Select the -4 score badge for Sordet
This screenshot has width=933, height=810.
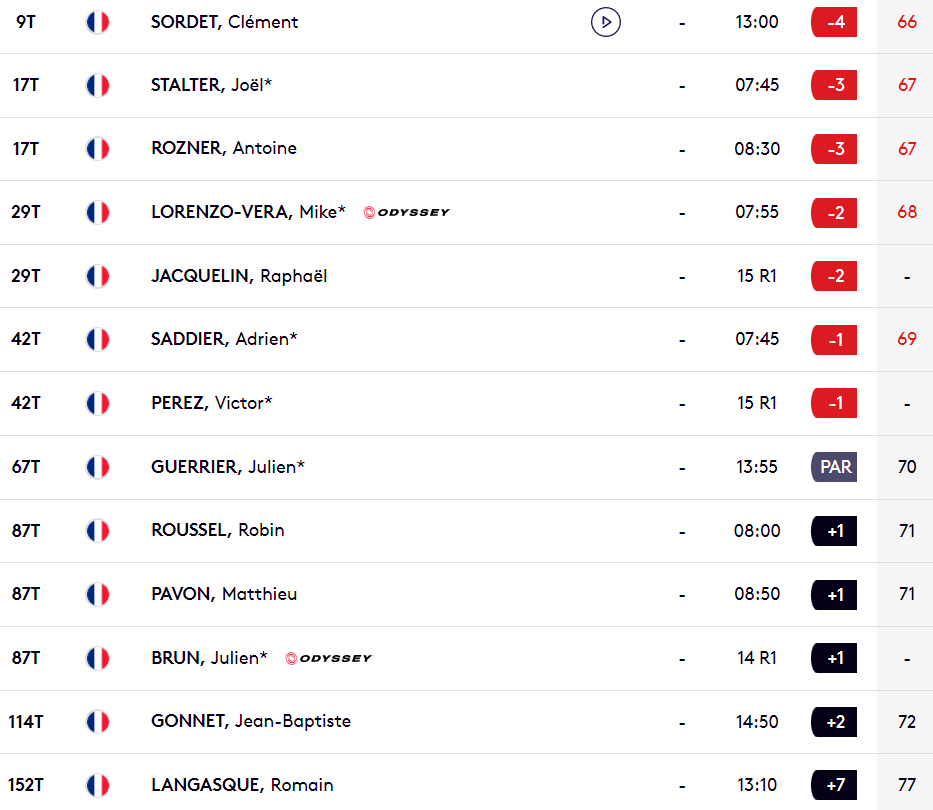coord(834,22)
